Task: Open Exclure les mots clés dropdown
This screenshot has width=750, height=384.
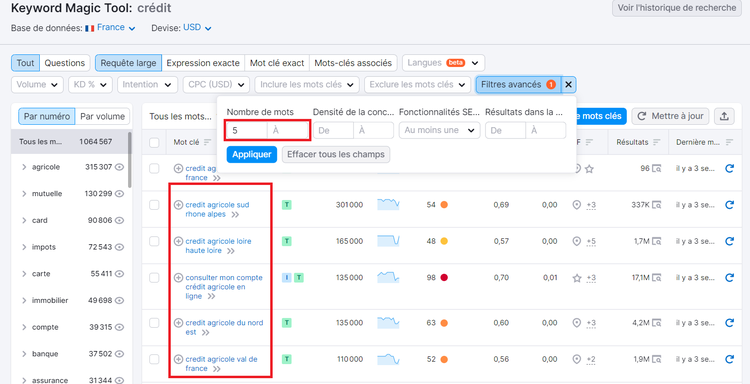Action: (x=417, y=85)
